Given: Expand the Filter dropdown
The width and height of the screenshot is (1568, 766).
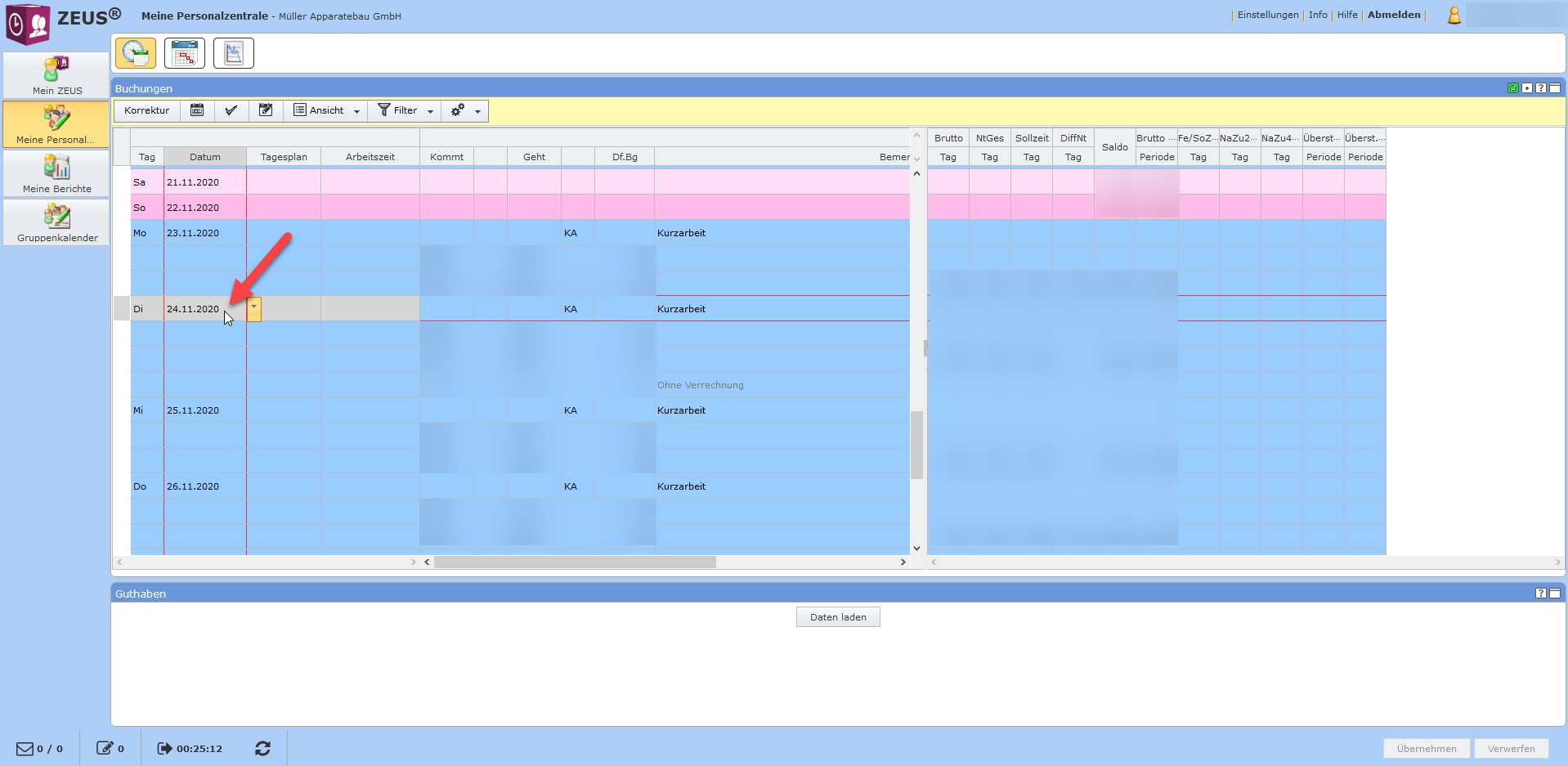Looking at the screenshot, I should tap(405, 110).
